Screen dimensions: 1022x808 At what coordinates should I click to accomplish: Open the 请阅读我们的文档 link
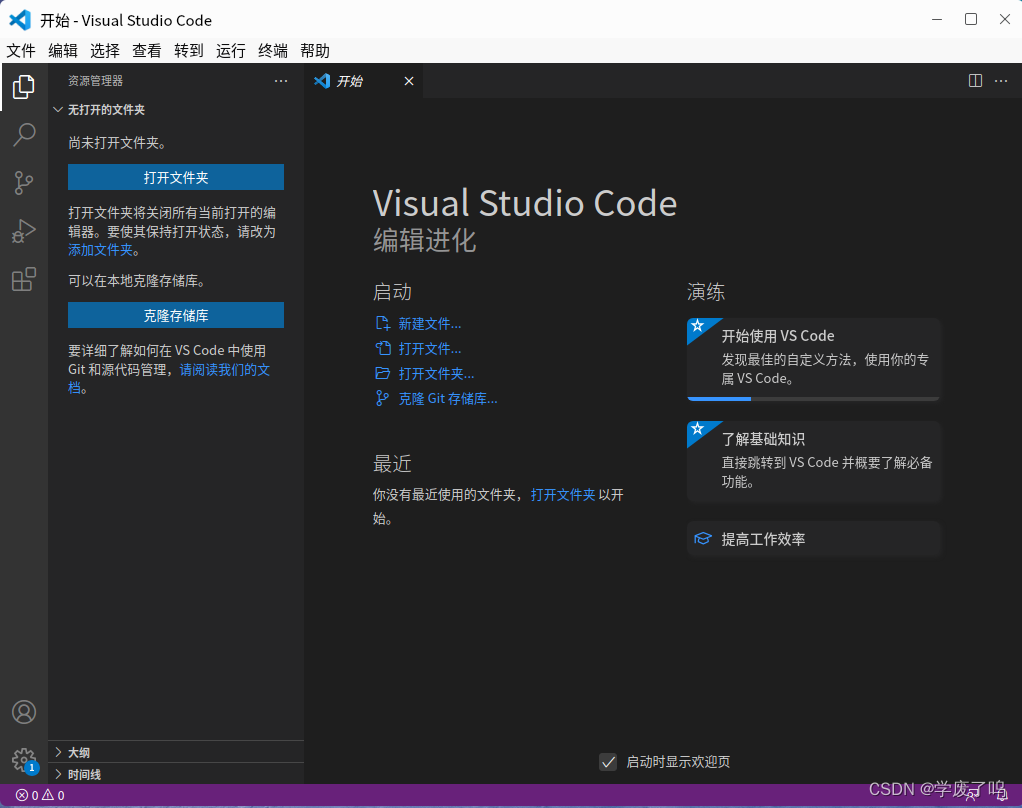point(224,369)
